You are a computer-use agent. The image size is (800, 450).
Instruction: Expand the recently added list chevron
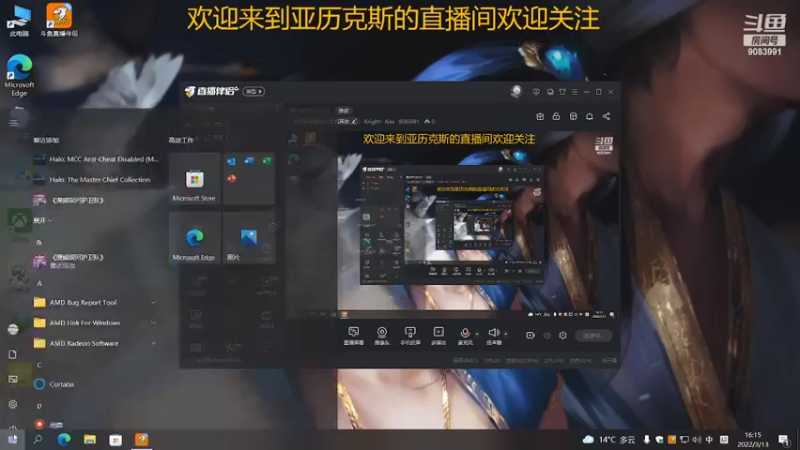(x=43, y=220)
